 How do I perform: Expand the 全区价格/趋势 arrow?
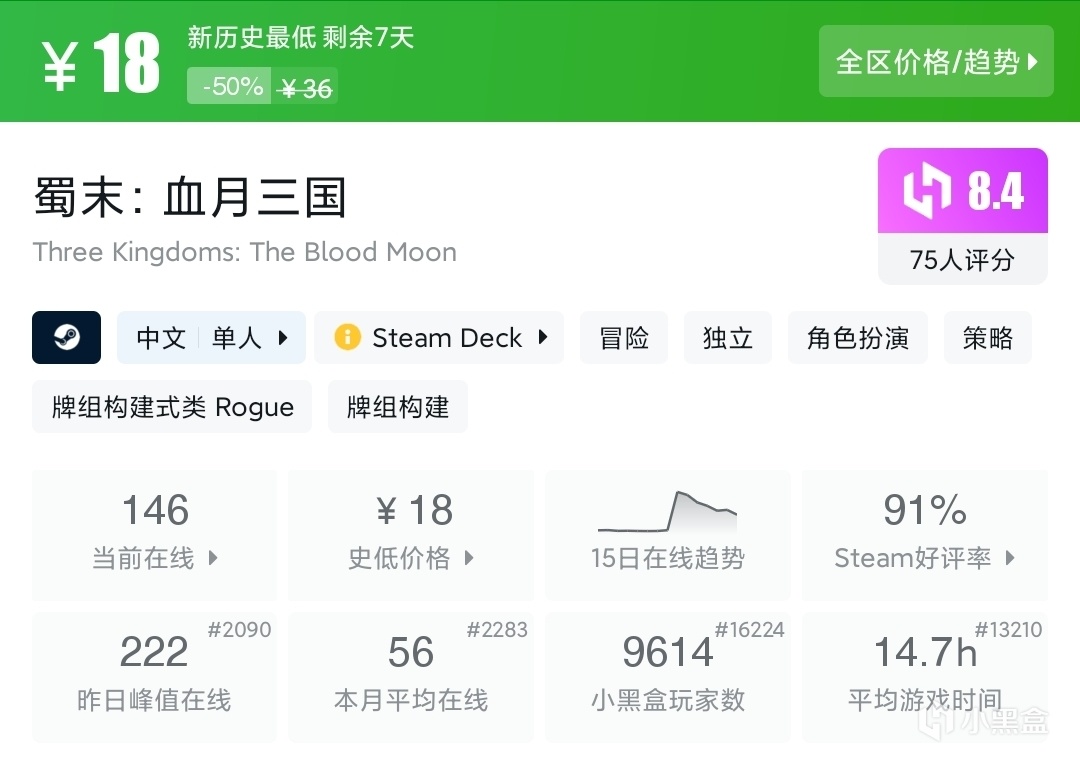[1033, 62]
